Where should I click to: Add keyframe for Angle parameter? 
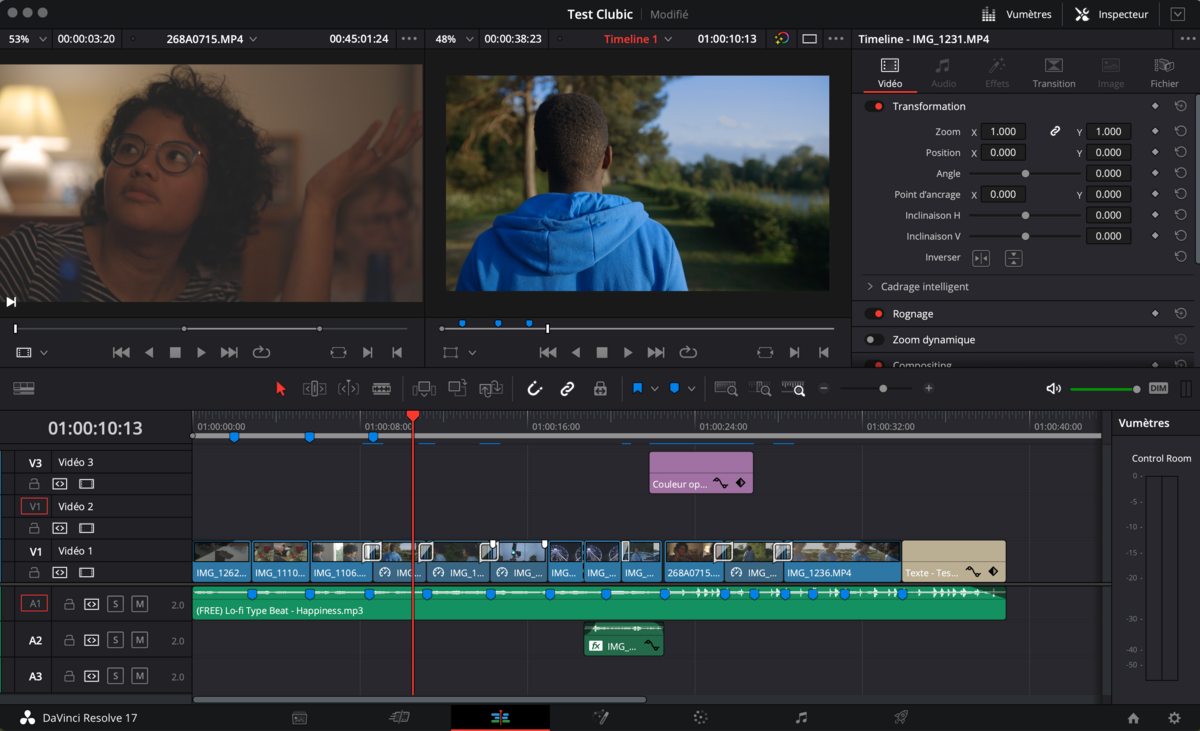(x=1155, y=174)
